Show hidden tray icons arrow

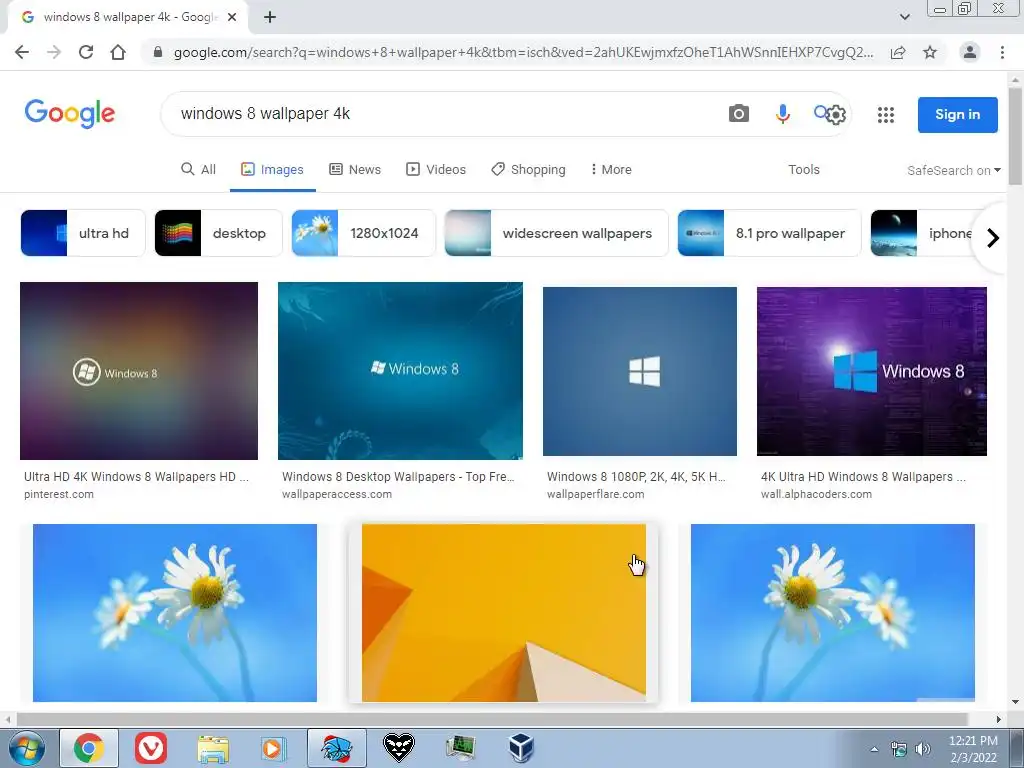pos(874,749)
